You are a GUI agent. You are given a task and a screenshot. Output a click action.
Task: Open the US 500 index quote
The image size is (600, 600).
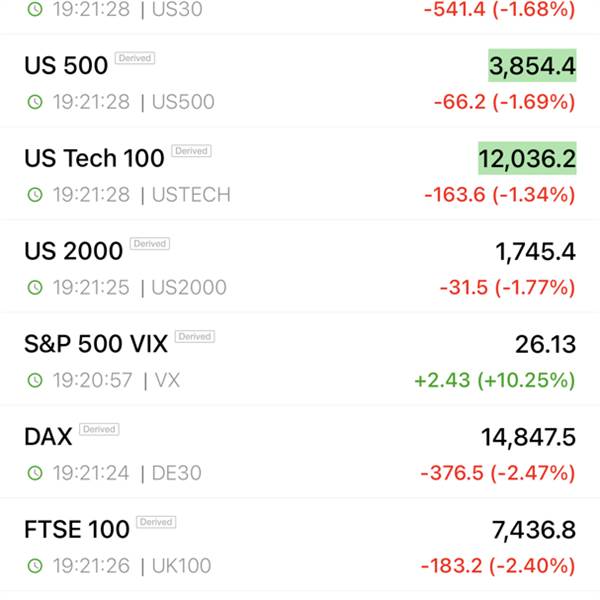coord(300,81)
